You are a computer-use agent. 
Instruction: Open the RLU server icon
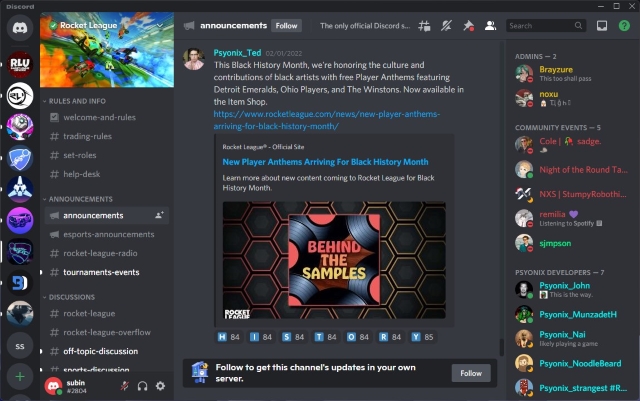click(x=20, y=65)
